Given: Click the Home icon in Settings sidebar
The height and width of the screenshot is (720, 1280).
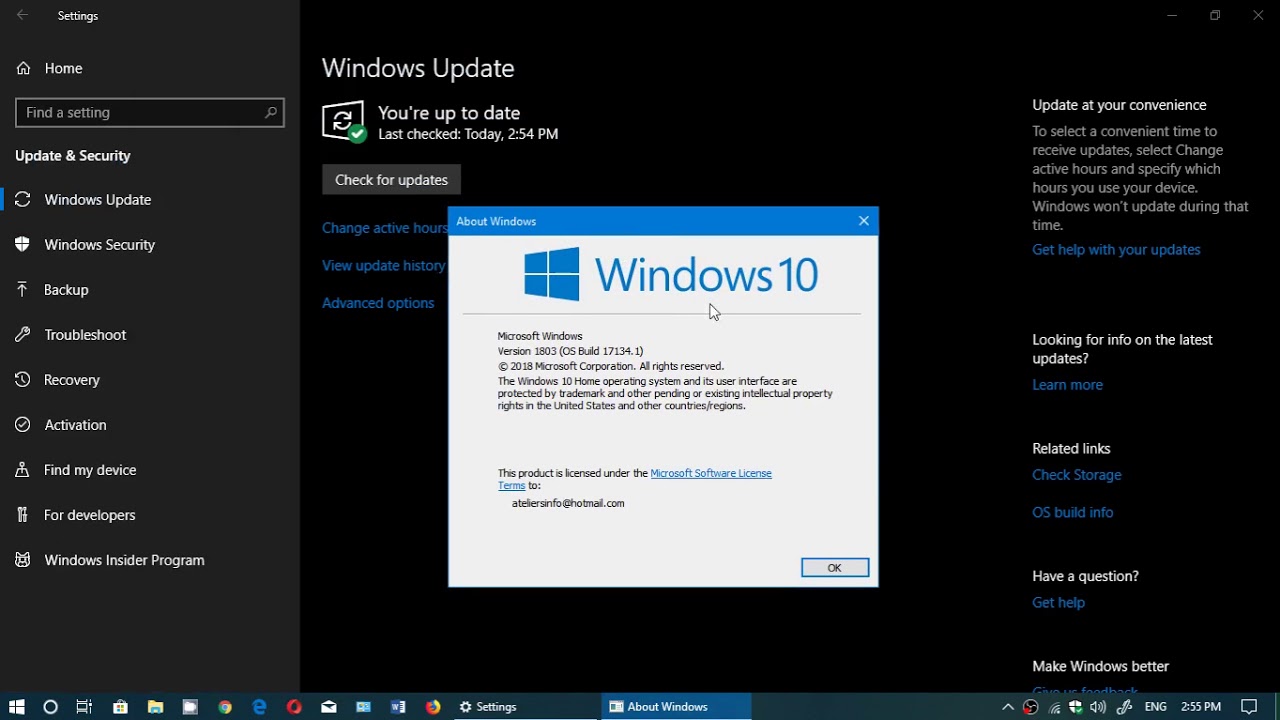Looking at the screenshot, I should pyautogui.click(x=23, y=68).
